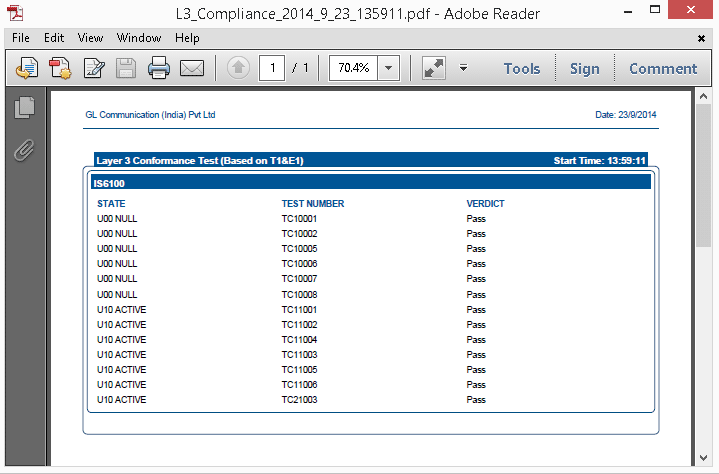
Task: Click the vertical scrollbar down arrow
Action: [703, 457]
